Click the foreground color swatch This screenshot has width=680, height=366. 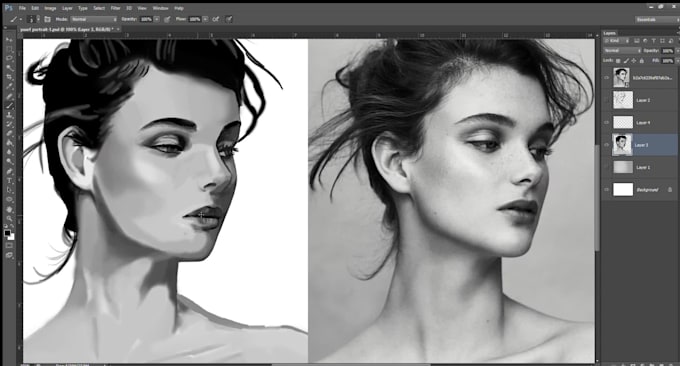coord(7,233)
